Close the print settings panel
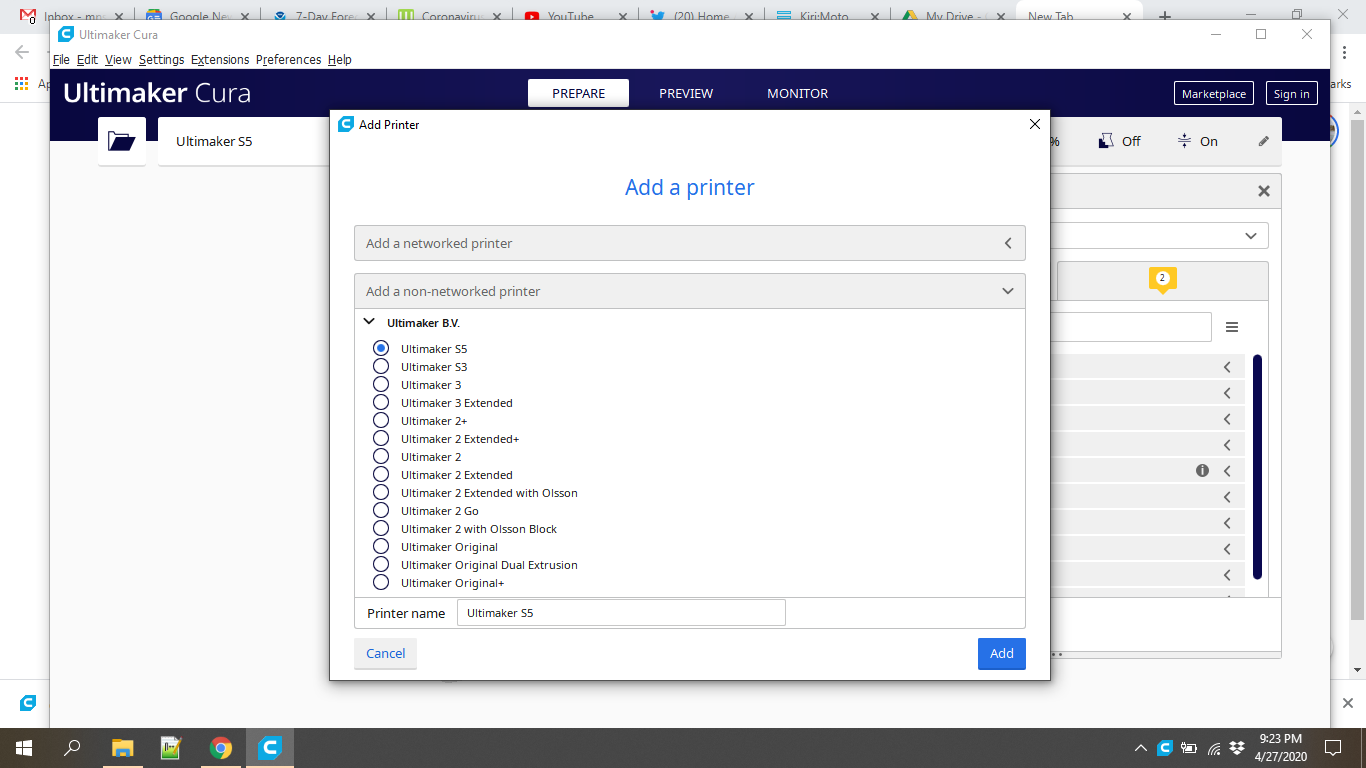 [1264, 191]
